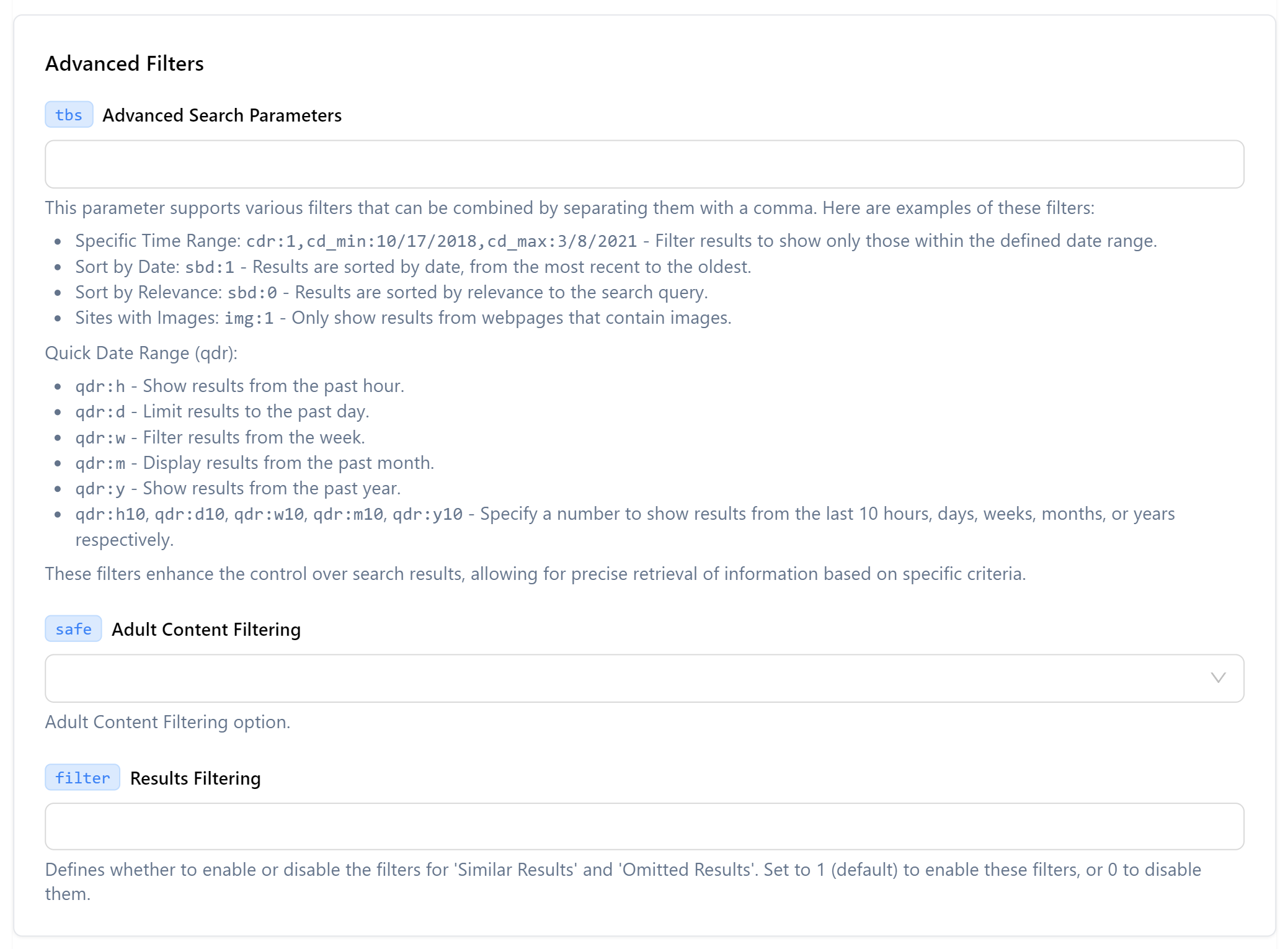
Task: Select the img:1 code snippet
Action: pyautogui.click(x=247, y=318)
